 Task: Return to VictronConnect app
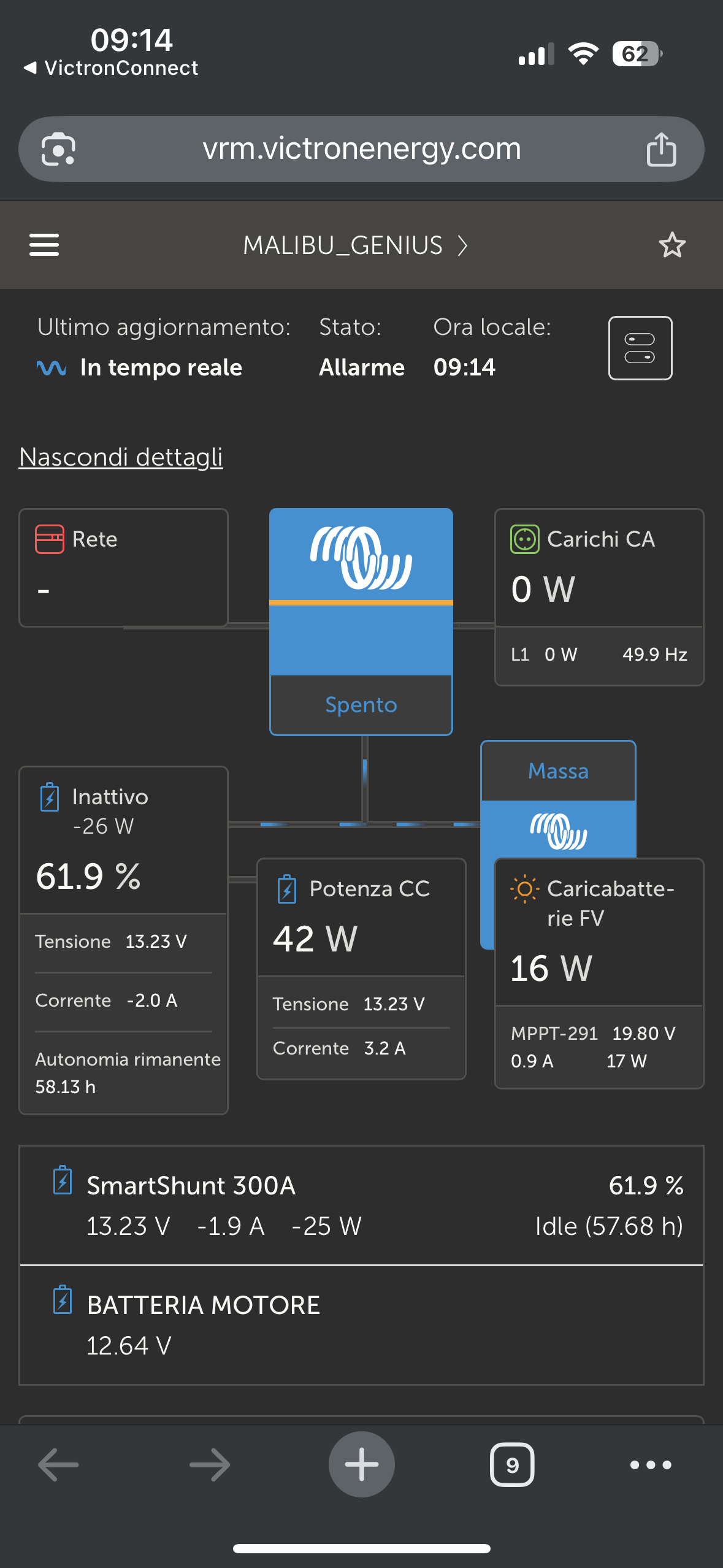pos(110,67)
